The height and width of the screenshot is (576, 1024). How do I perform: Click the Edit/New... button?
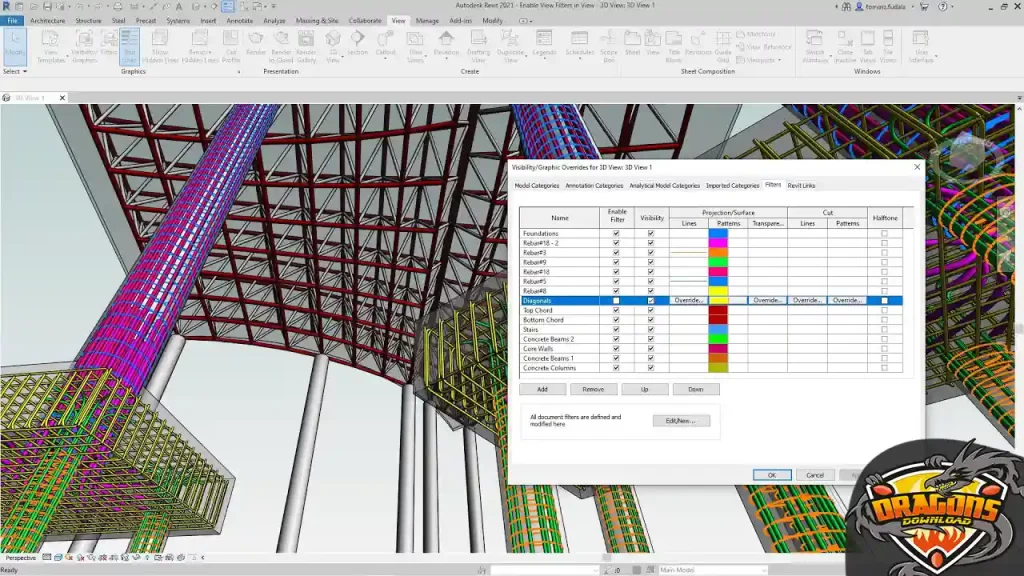(681, 420)
